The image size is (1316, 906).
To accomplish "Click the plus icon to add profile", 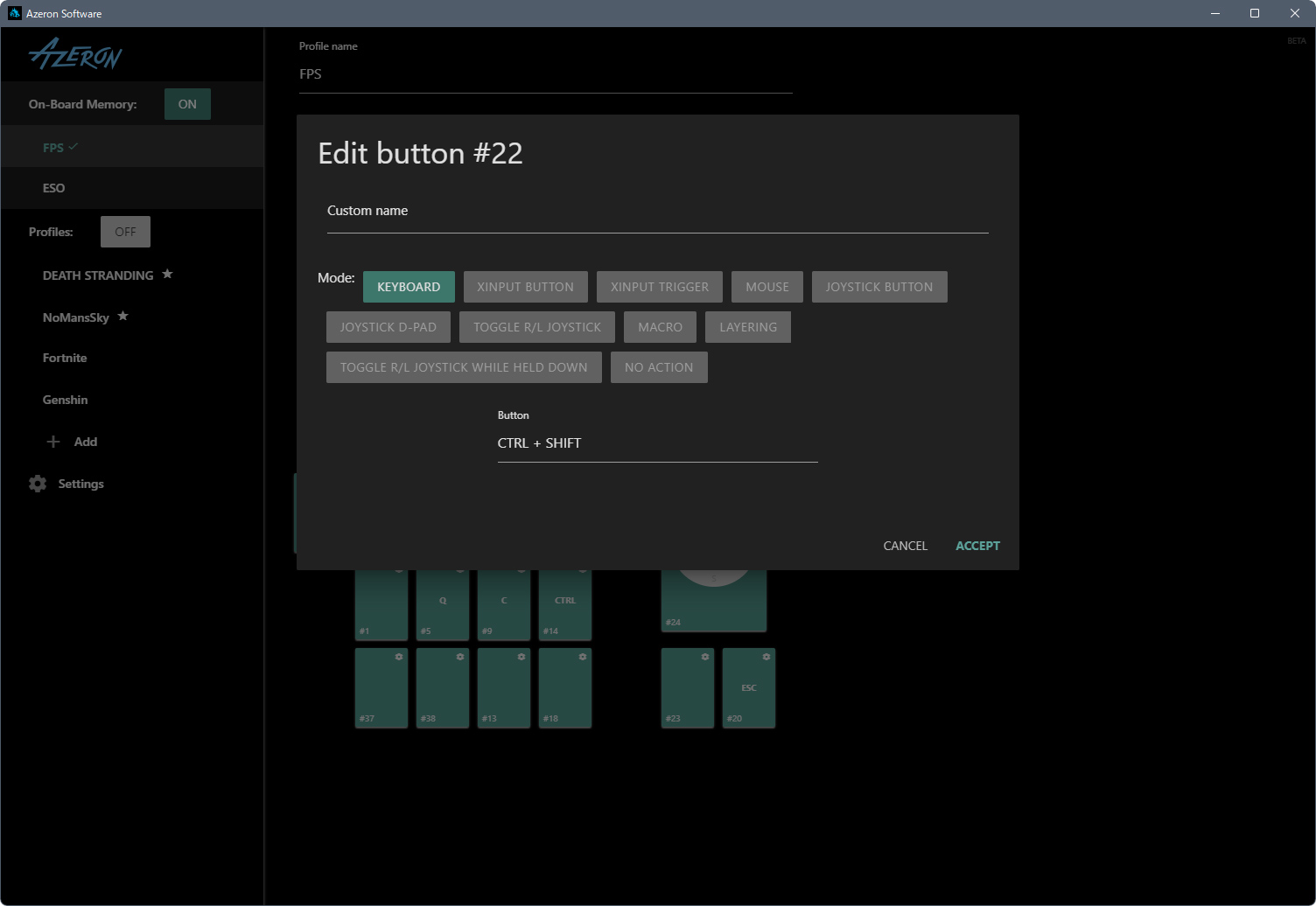I will coord(53,442).
